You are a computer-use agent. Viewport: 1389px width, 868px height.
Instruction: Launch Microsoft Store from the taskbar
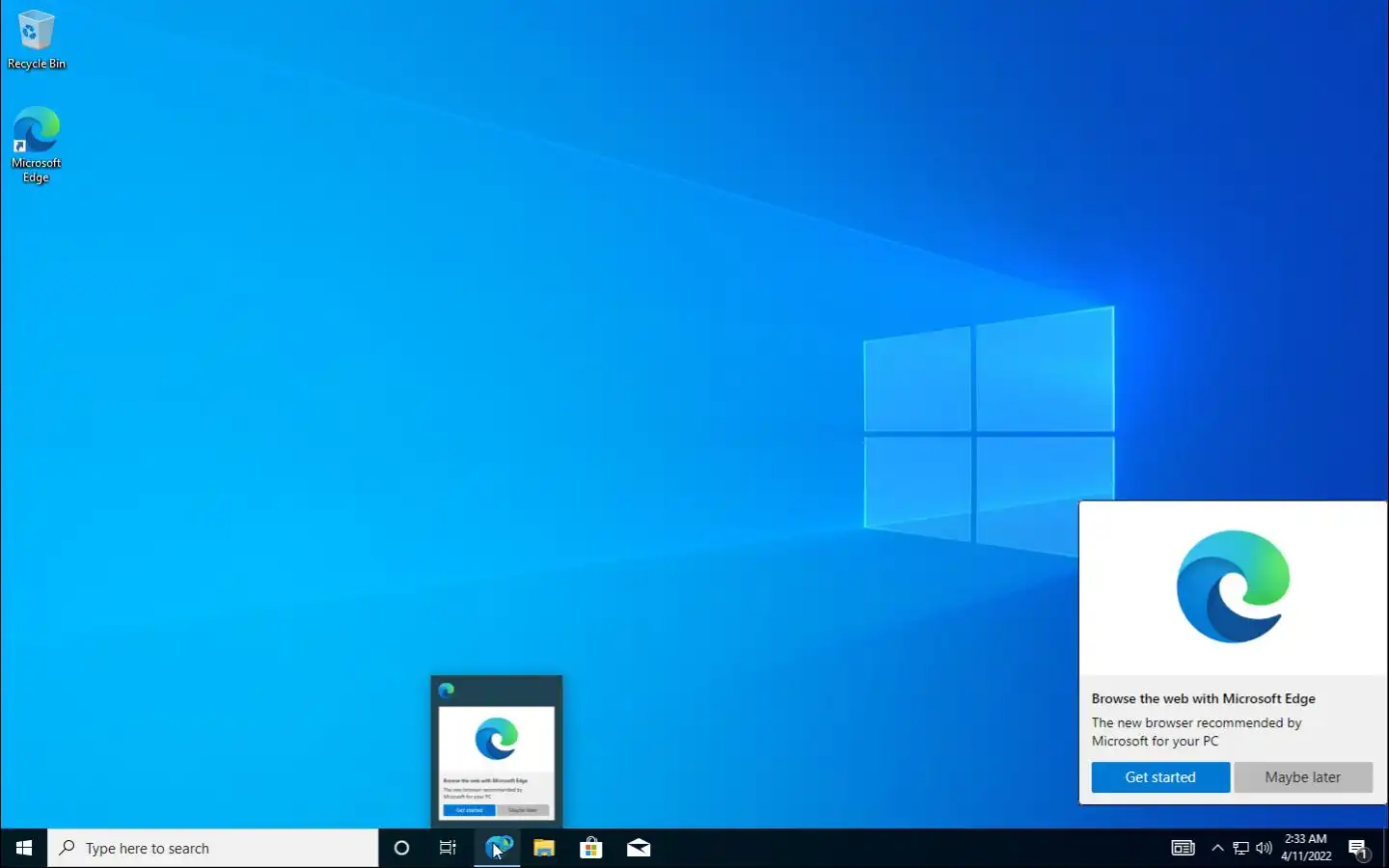[x=591, y=848]
